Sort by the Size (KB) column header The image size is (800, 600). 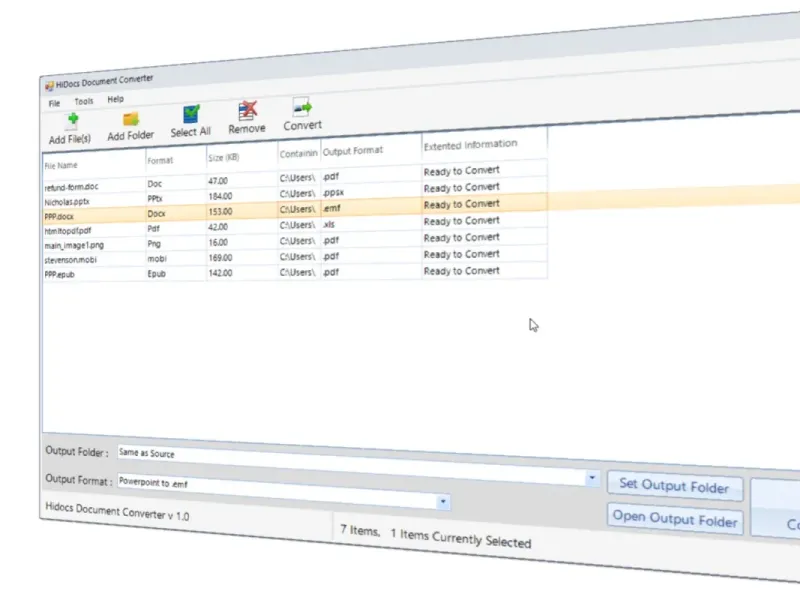pos(242,156)
